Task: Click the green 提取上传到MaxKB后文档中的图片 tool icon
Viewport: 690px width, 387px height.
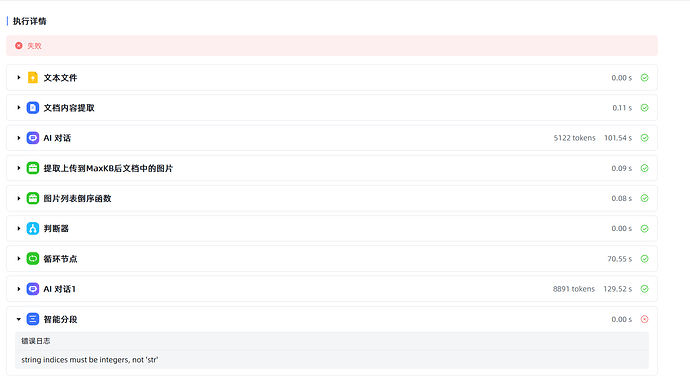Action: [33, 168]
